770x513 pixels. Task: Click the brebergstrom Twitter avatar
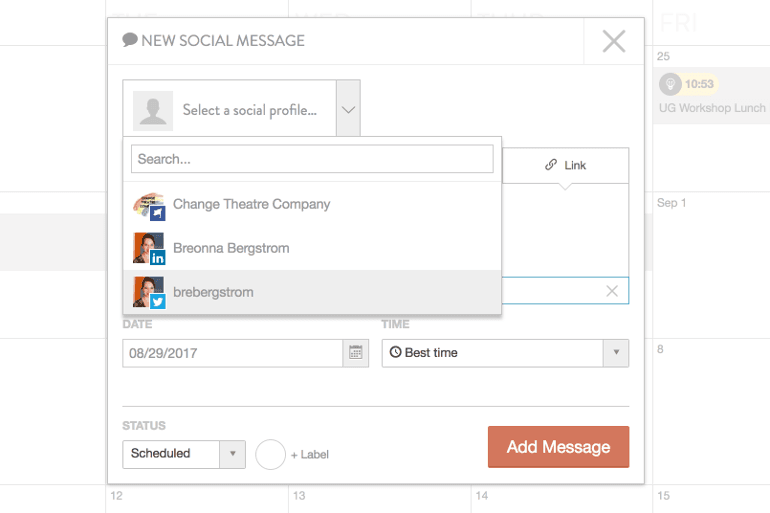point(149,292)
